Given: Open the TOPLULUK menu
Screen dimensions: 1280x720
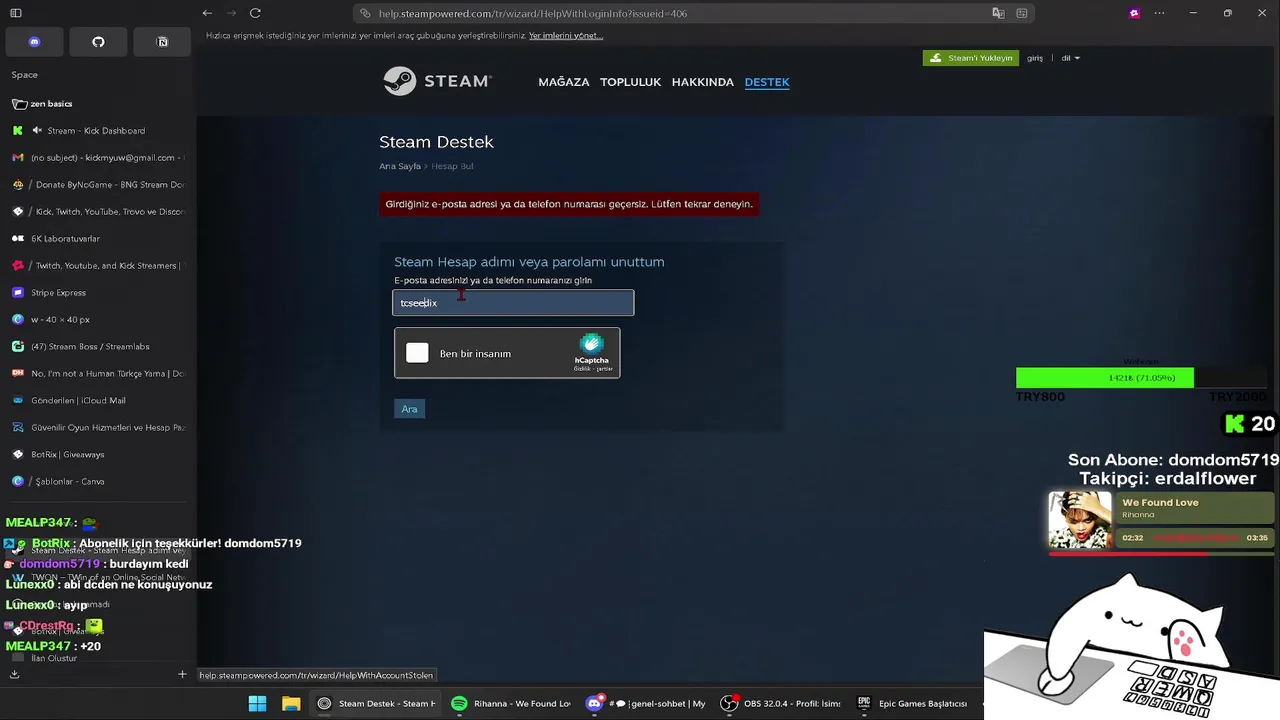Looking at the screenshot, I should tap(630, 82).
